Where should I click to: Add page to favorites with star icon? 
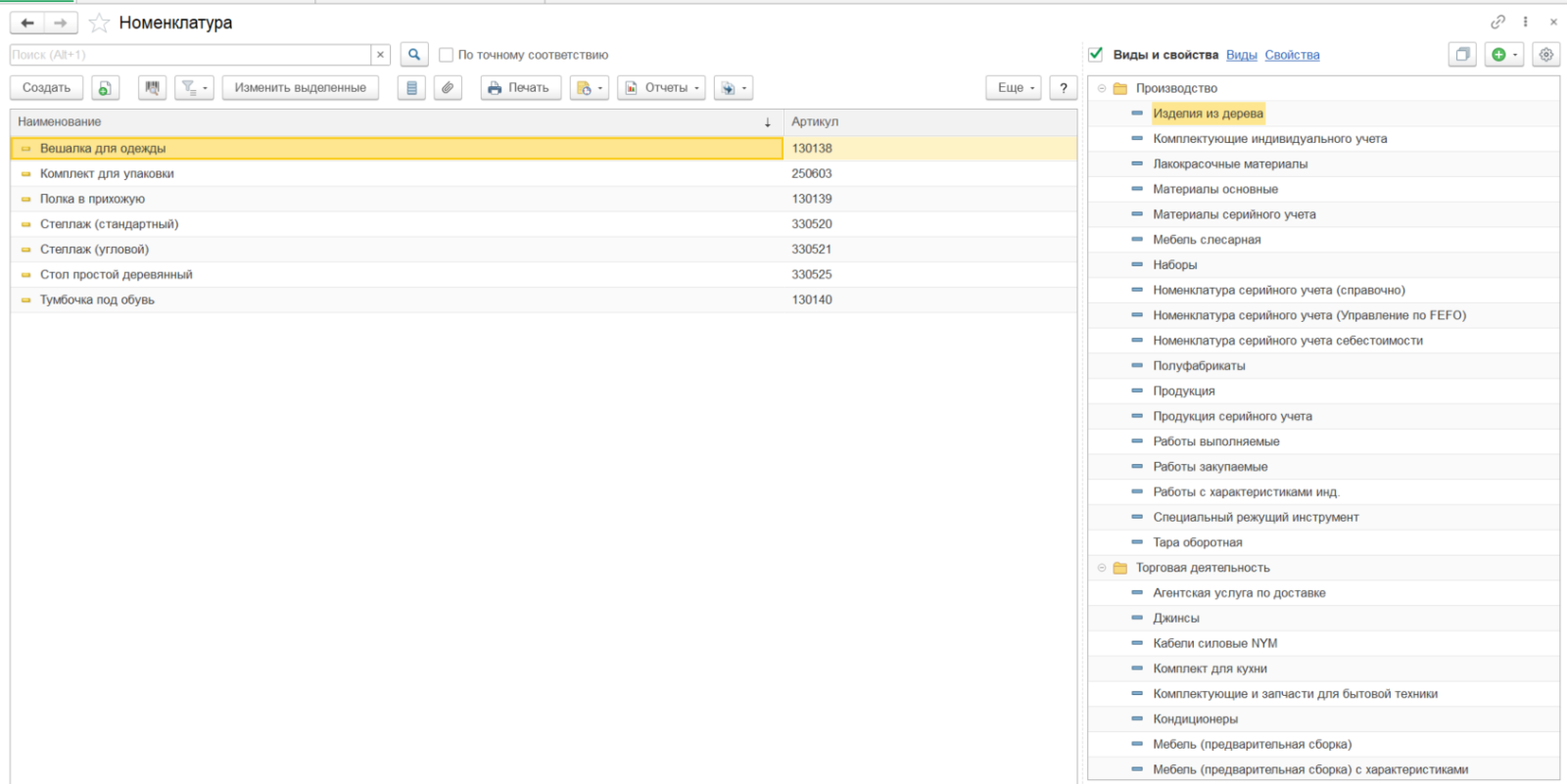(99, 23)
